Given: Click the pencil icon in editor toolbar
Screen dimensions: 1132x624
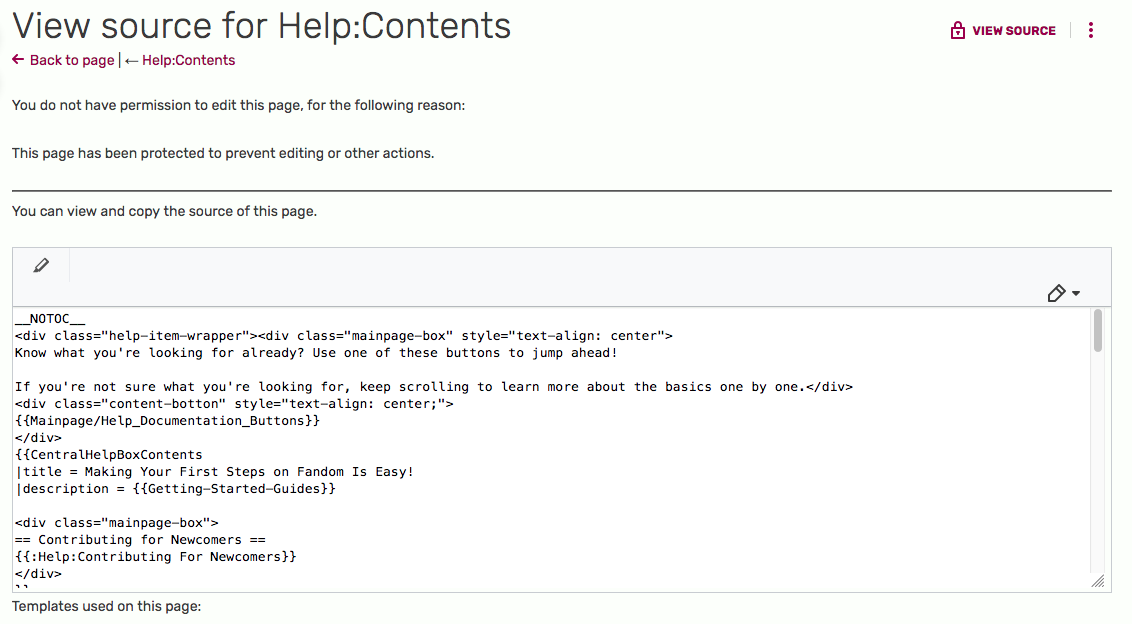Looking at the screenshot, I should [x=41, y=266].
